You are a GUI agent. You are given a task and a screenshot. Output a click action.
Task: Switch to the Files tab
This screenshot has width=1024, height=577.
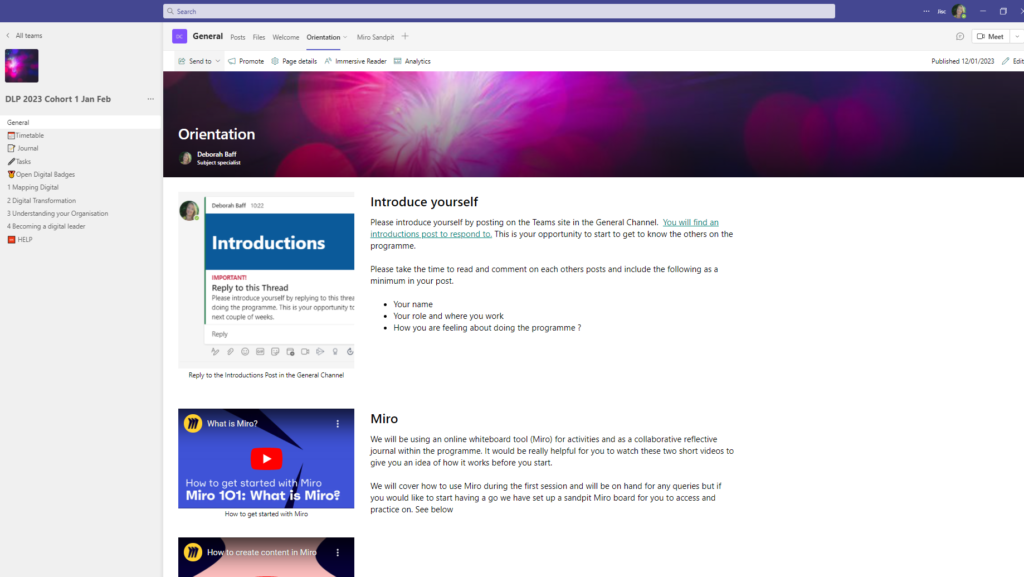(x=259, y=37)
